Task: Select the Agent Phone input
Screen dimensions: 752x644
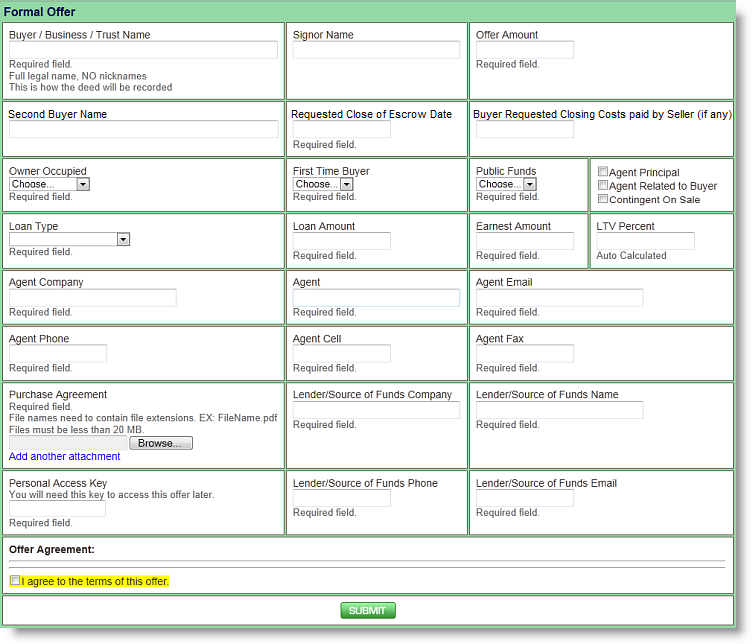Action: (x=58, y=353)
